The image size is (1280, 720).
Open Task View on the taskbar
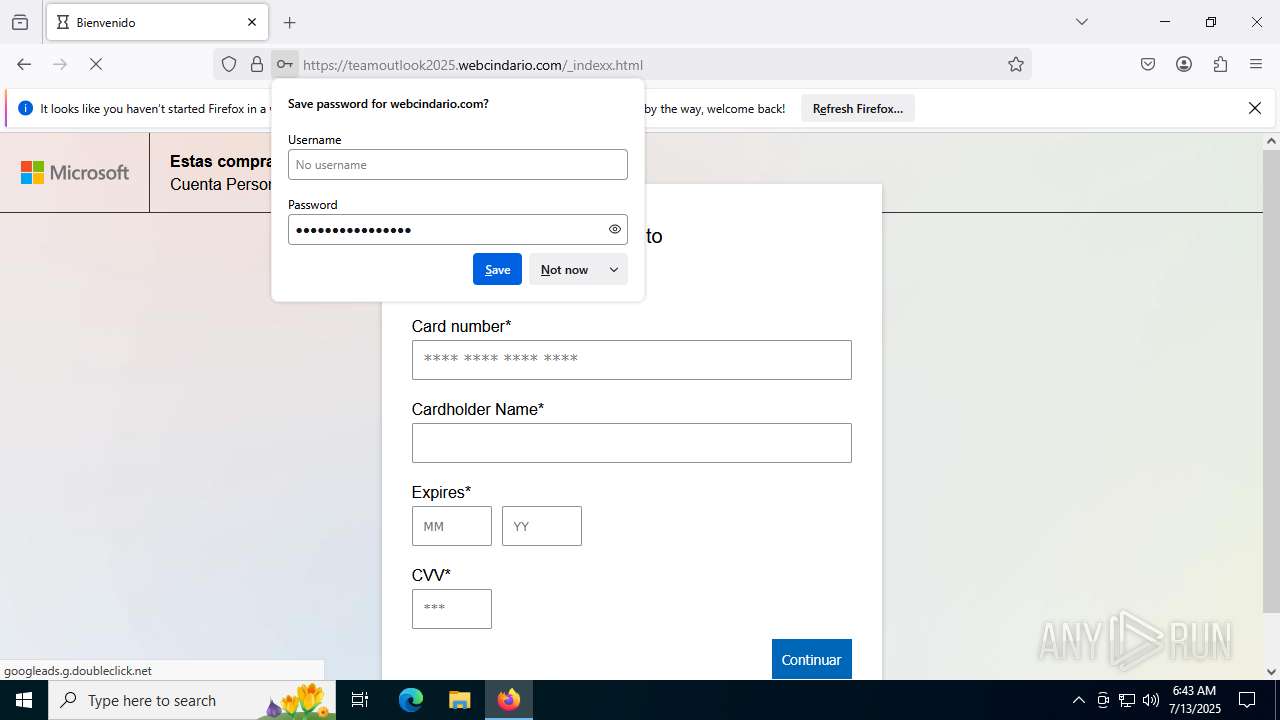[361, 700]
